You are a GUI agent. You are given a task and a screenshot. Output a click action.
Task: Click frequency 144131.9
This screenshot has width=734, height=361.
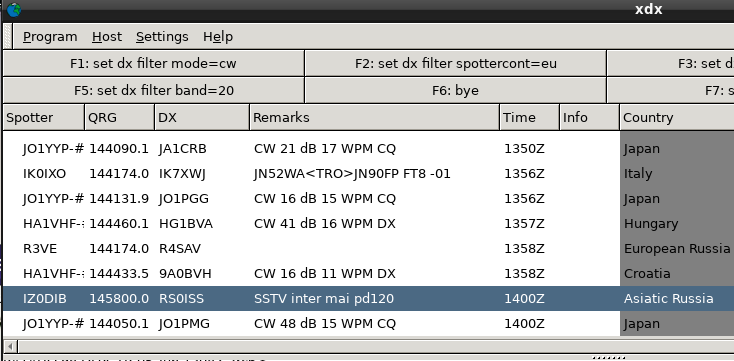coord(119,199)
